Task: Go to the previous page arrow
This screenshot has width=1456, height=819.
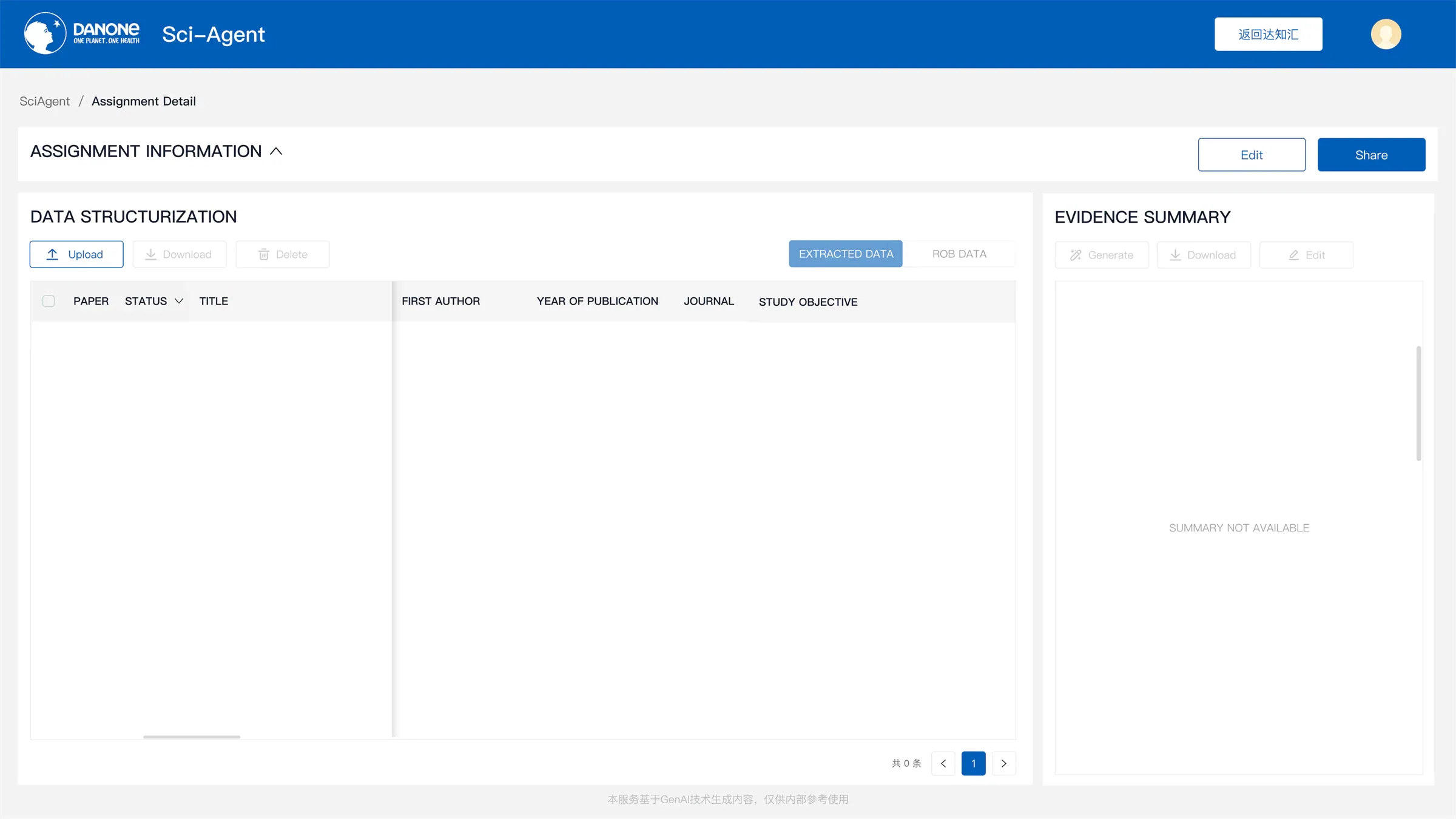Action: [943, 763]
